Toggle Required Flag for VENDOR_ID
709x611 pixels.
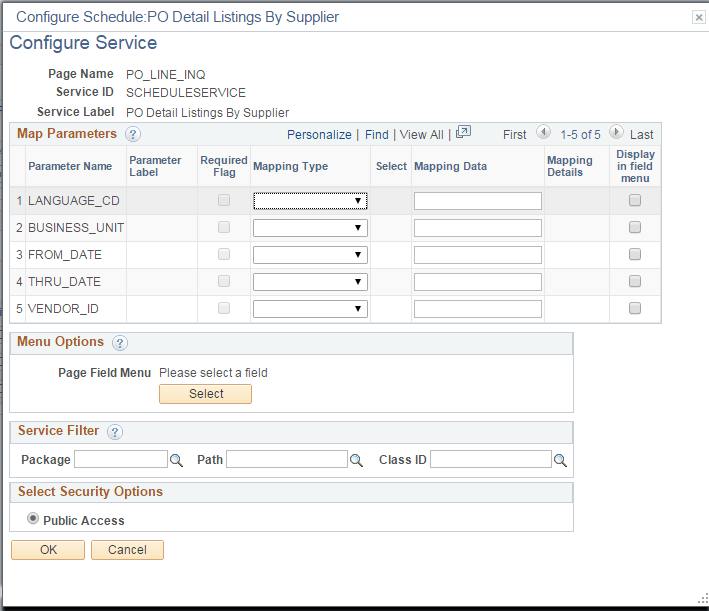pyautogui.click(x=224, y=308)
